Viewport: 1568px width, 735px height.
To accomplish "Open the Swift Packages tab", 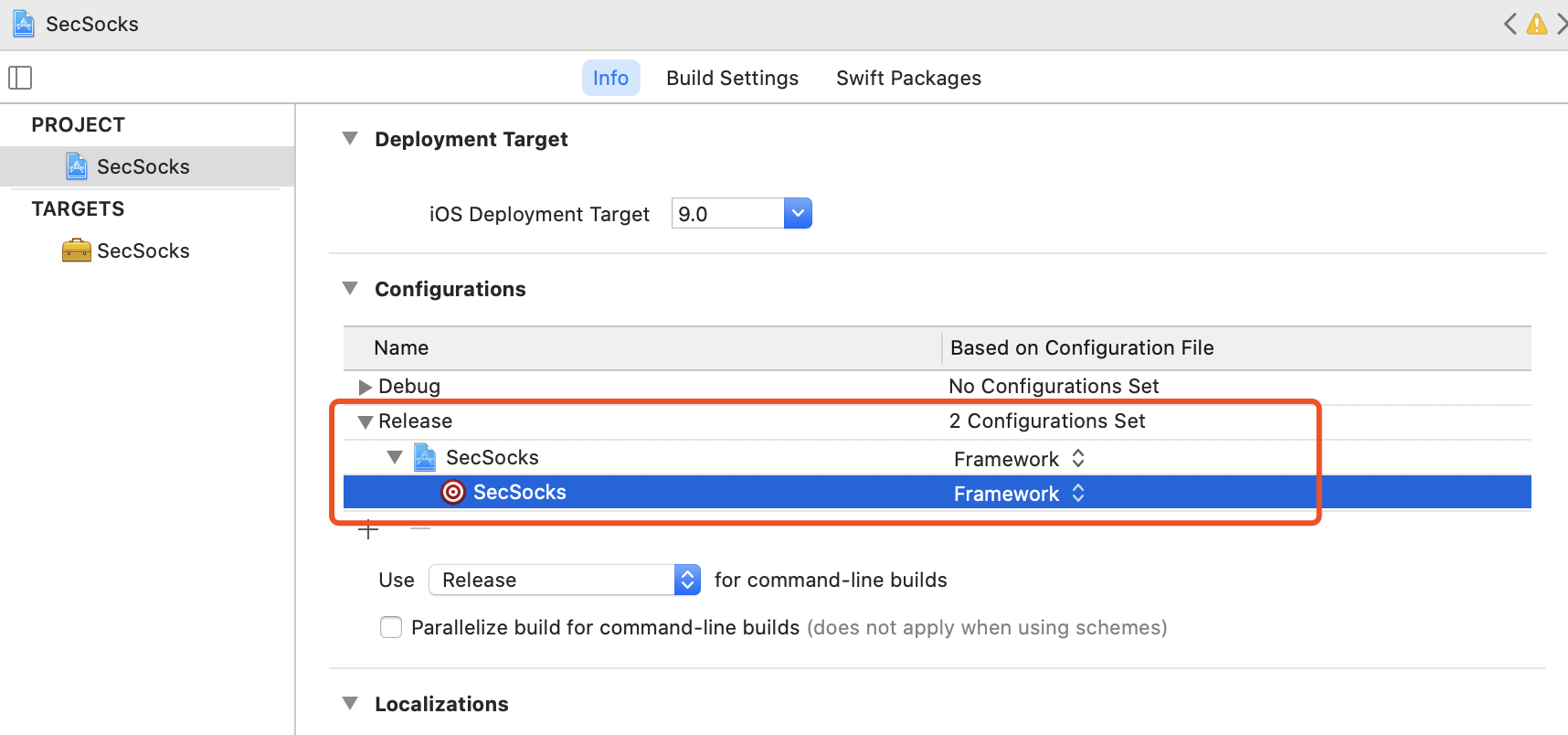I will (x=908, y=78).
